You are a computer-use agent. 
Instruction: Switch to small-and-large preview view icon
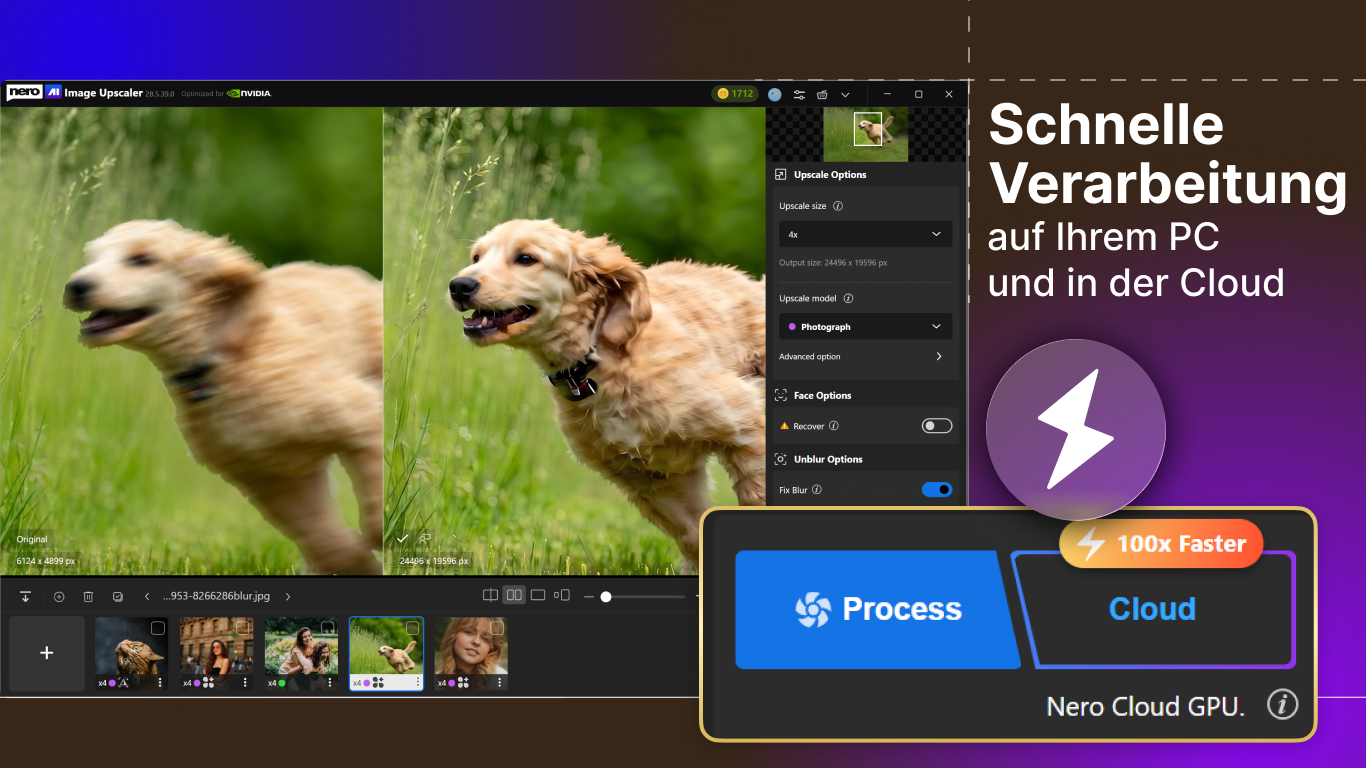click(562, 595)
